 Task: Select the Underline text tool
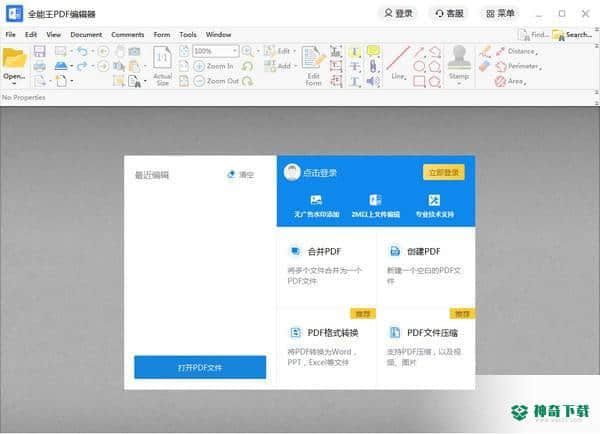point(355,81)
